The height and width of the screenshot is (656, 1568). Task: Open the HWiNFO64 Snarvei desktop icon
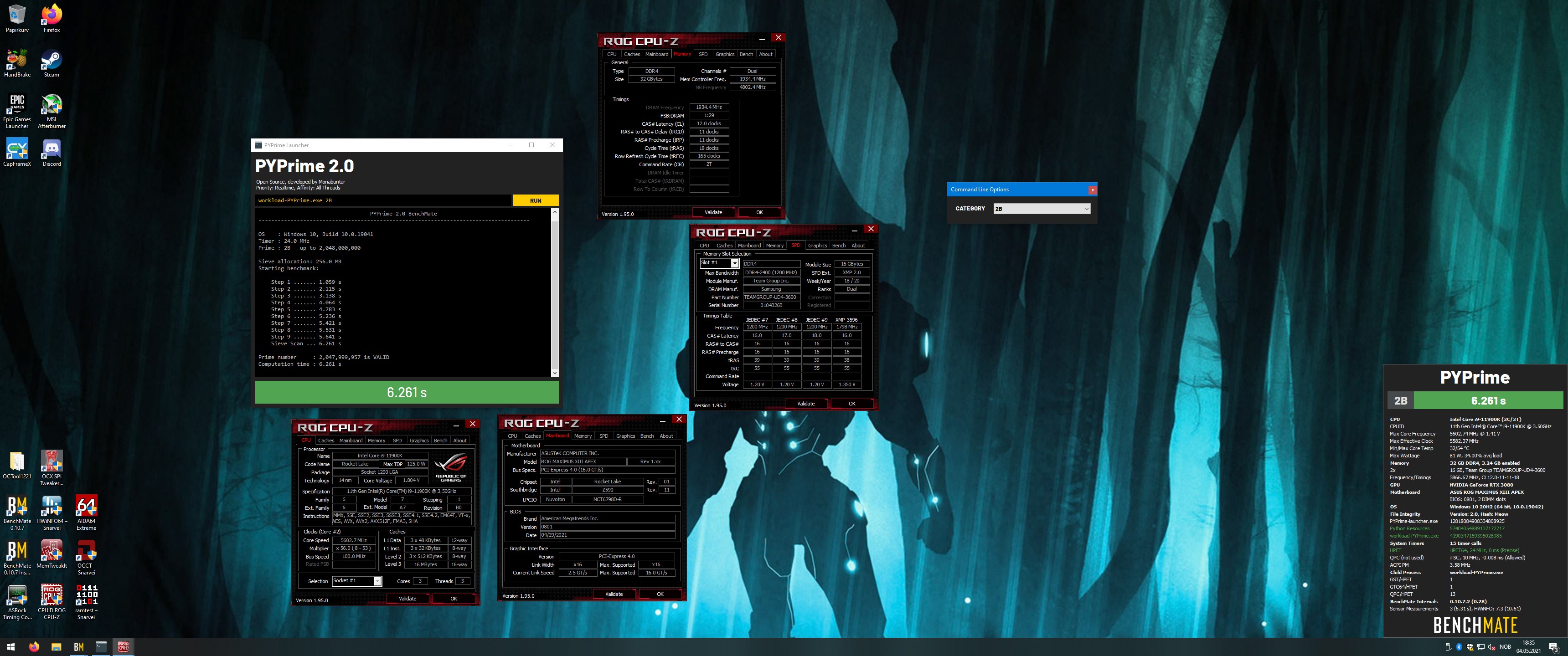(51, 512)
